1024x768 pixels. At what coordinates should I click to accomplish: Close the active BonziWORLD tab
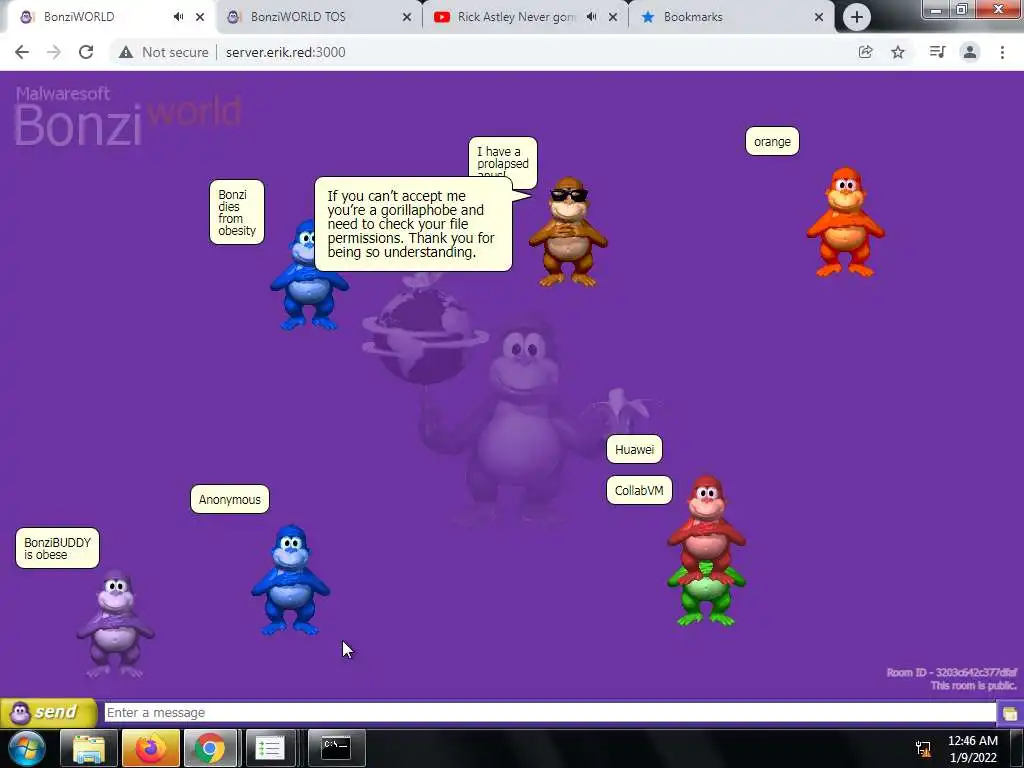pyautogui.click(x=200, y=17)
